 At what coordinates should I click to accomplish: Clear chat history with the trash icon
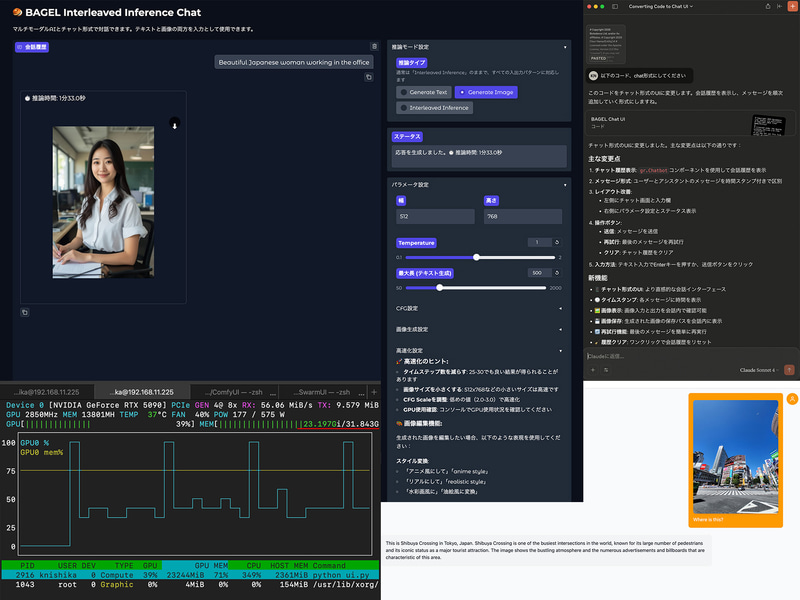(374, 46)
